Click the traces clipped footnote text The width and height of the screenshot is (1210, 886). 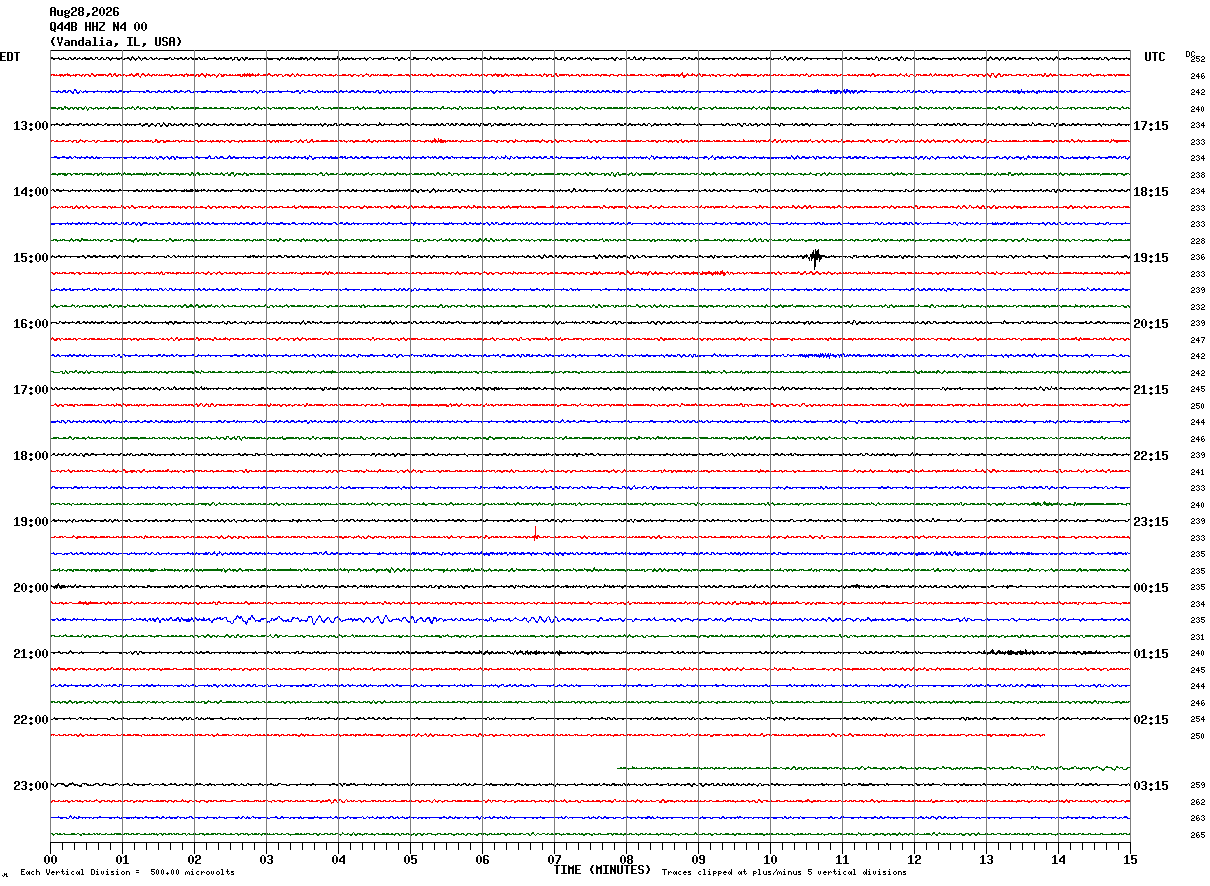click(x=784, y=872)
